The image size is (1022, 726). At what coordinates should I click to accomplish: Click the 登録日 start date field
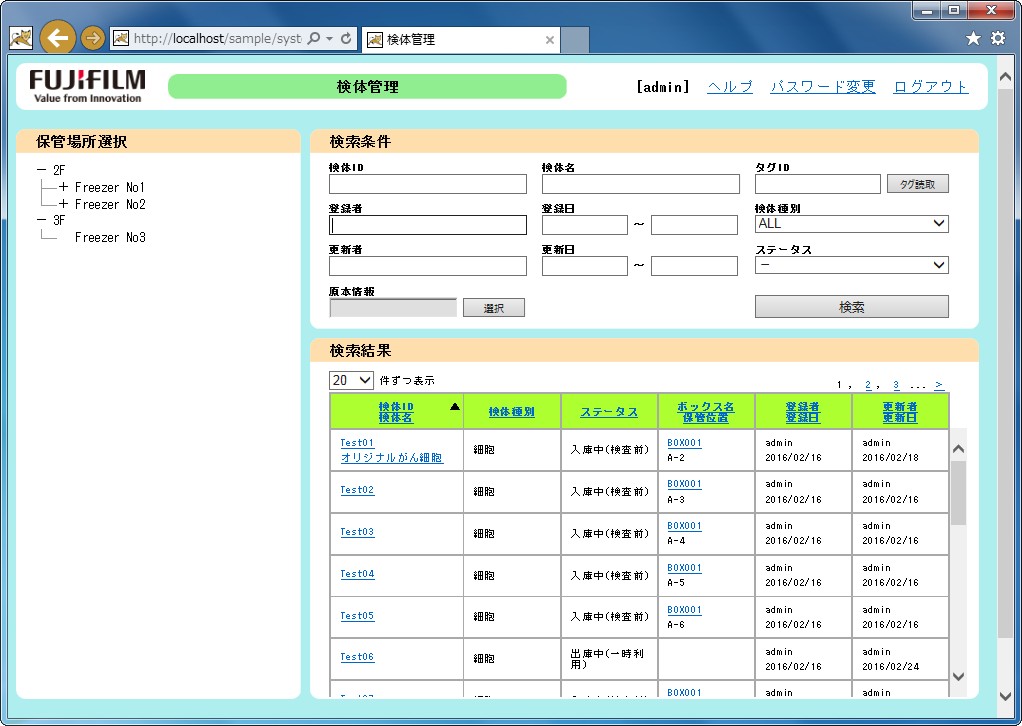point(585,225)
